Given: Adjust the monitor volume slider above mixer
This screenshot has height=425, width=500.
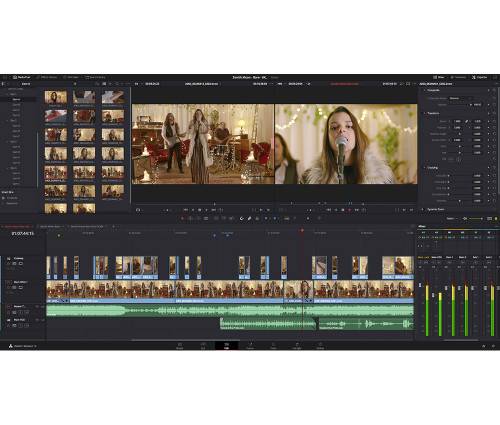Looking at the screenshot, I should coord(476,219).
